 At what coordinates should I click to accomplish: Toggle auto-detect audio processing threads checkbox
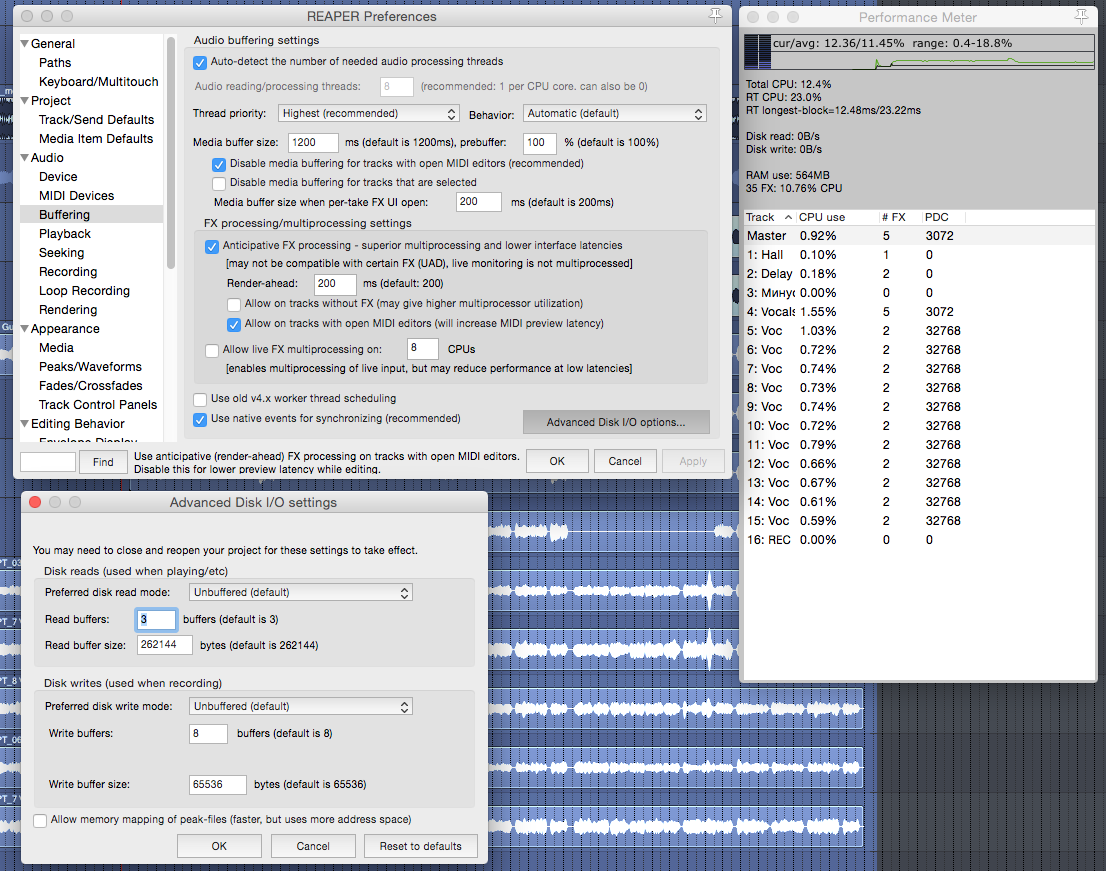click(x=200, y=62)
